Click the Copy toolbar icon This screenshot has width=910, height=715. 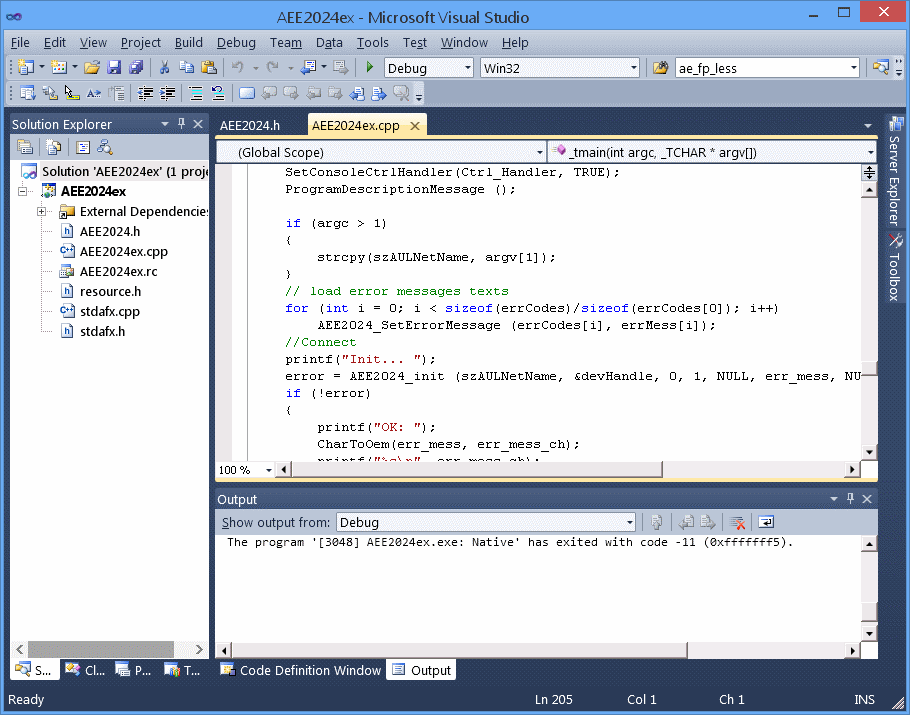186,67
